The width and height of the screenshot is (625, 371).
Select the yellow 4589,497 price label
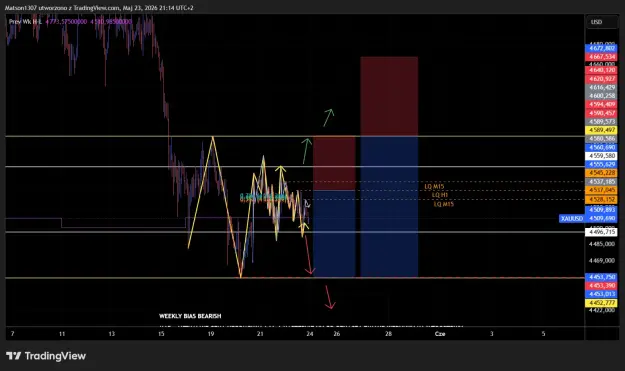pyautogui.click(x=601, y=130)
